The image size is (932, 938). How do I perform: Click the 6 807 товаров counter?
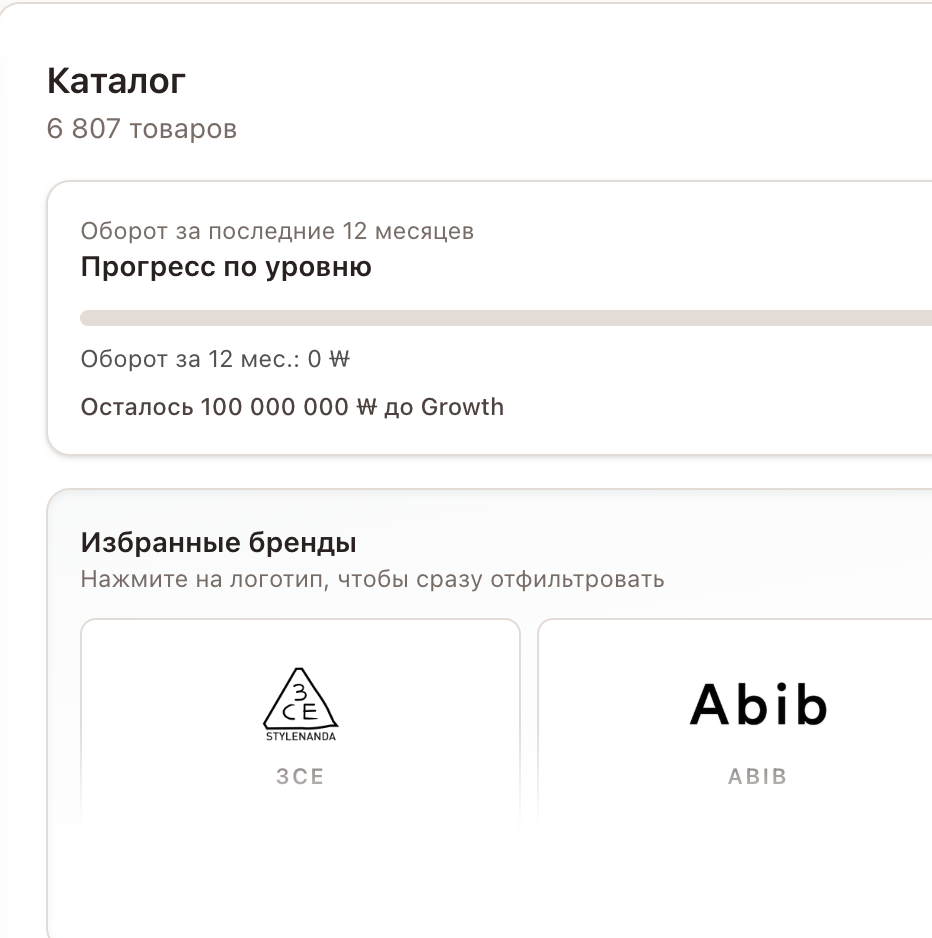coord(141,128)
